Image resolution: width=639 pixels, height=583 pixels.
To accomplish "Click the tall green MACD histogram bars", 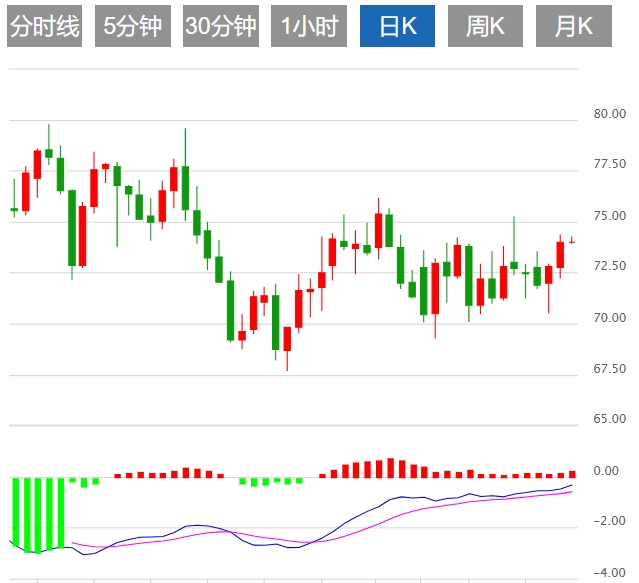I will coord(37,513).
